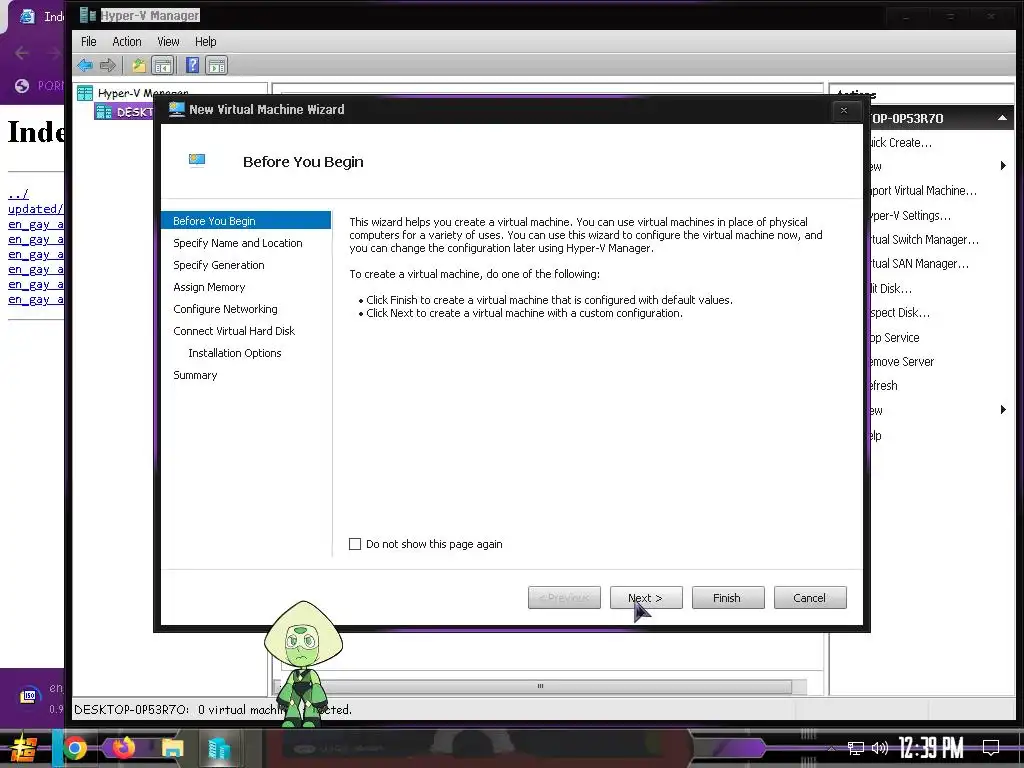Go to the Assign Memory wizard step
1024x768 pixels.
[x=209, y=287]
